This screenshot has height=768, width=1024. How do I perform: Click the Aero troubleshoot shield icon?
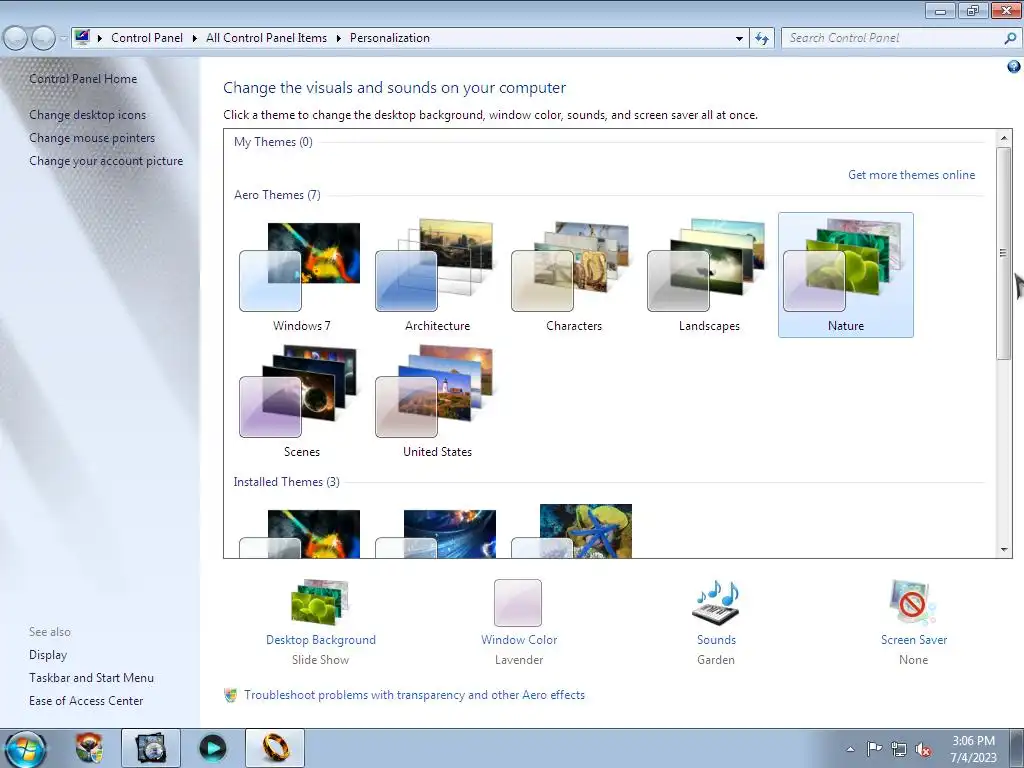point(230,695)
